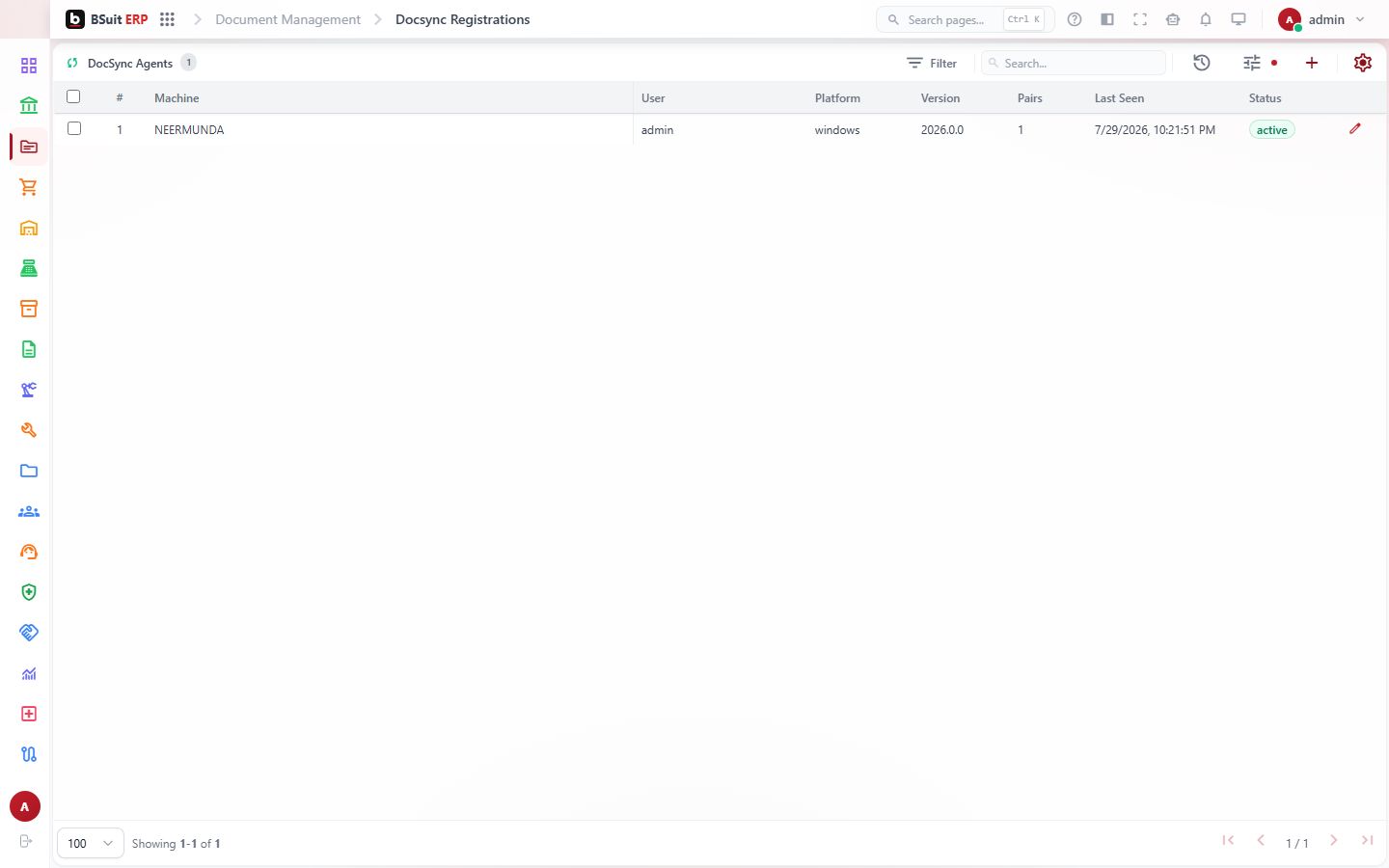The image size is (1389, 868).
Task: Sort by the Last Seen column header
Action: tap(1119, 98)
